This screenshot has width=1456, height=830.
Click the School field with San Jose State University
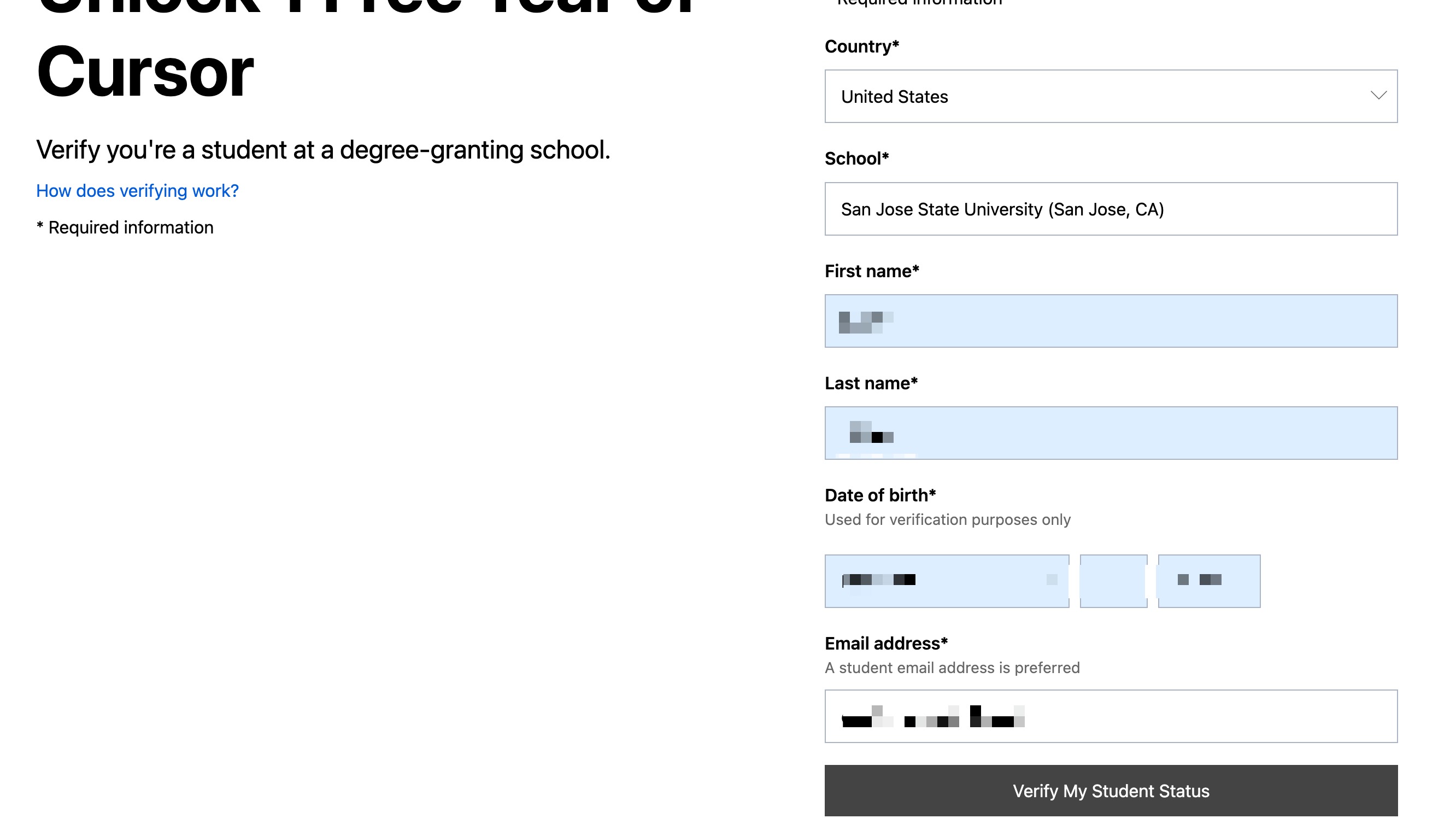pos(1110,209)
